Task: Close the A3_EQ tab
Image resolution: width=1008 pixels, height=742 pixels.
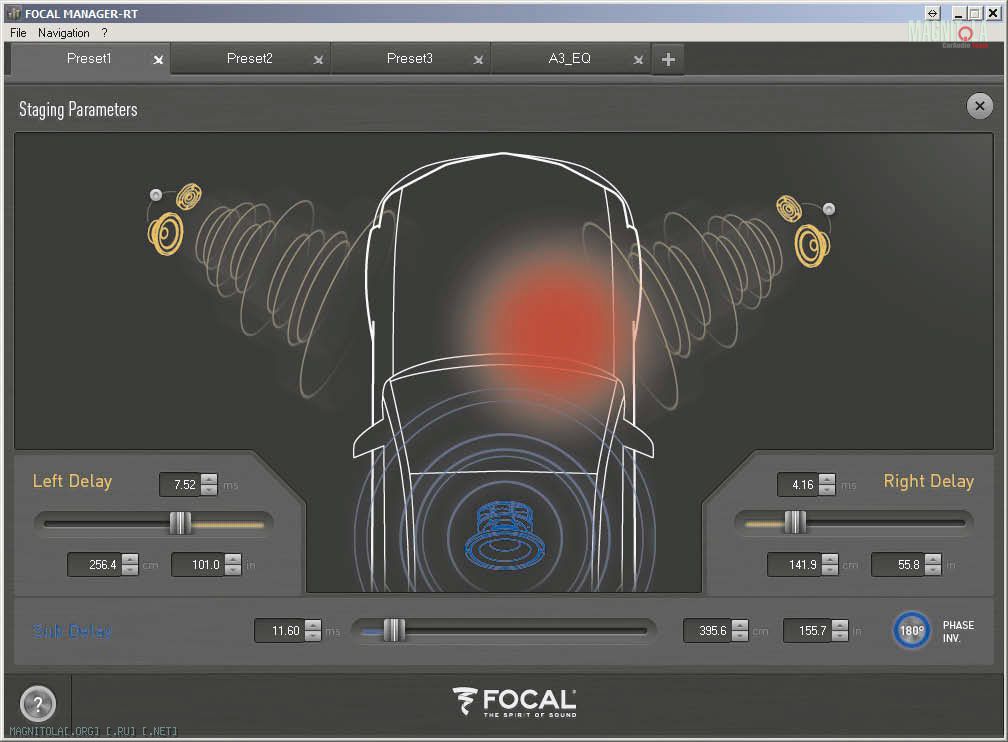Action: pyautogui.click(x=638, y=60)
